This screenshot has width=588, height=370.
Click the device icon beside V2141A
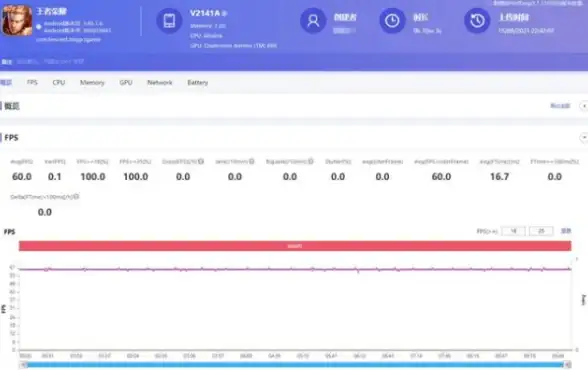169,21
